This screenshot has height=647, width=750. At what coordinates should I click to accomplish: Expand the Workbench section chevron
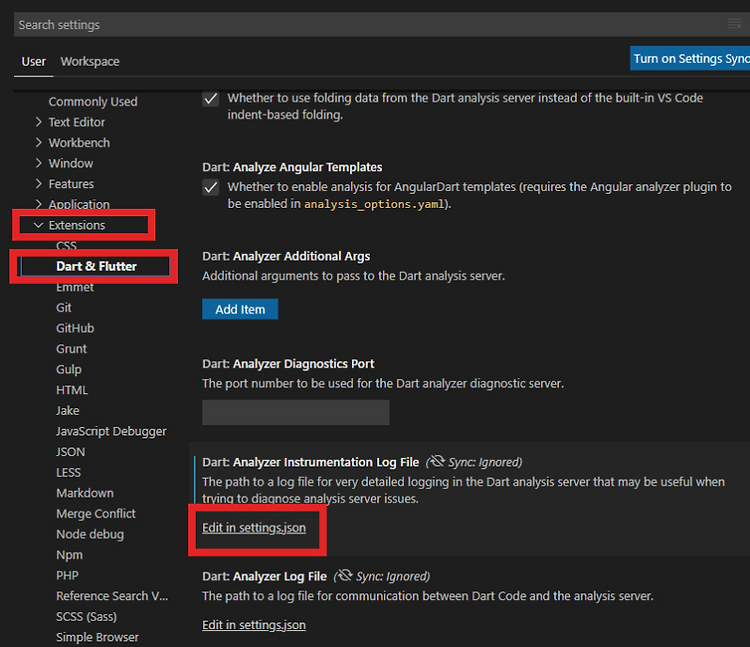(39, 143)
